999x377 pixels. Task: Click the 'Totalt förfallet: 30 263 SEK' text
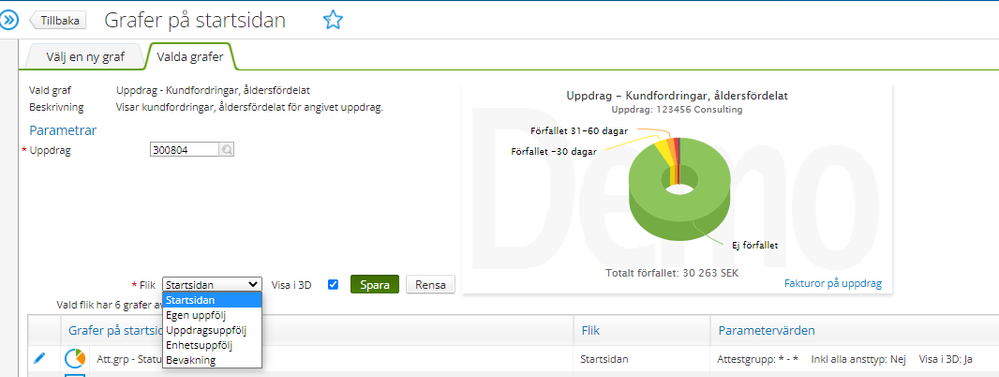[672, 273]
